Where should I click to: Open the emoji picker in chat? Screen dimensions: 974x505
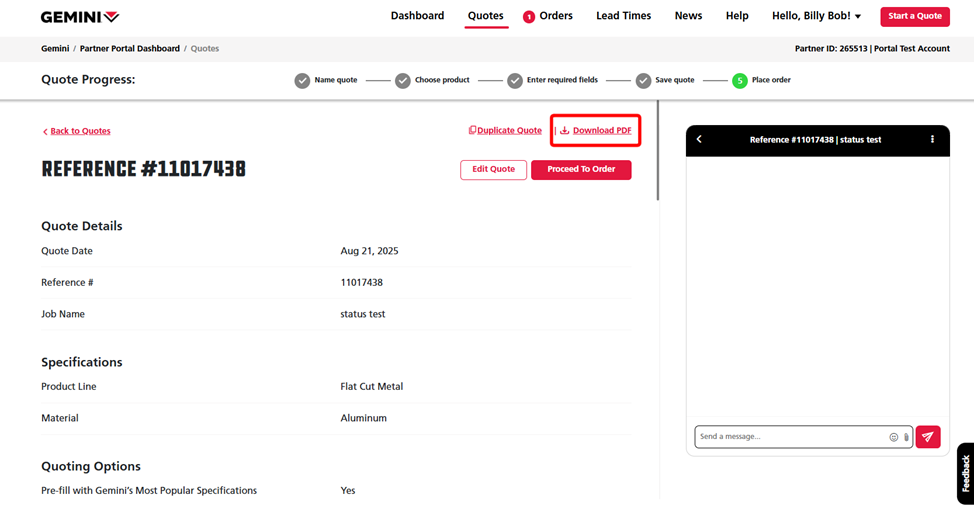893,437
